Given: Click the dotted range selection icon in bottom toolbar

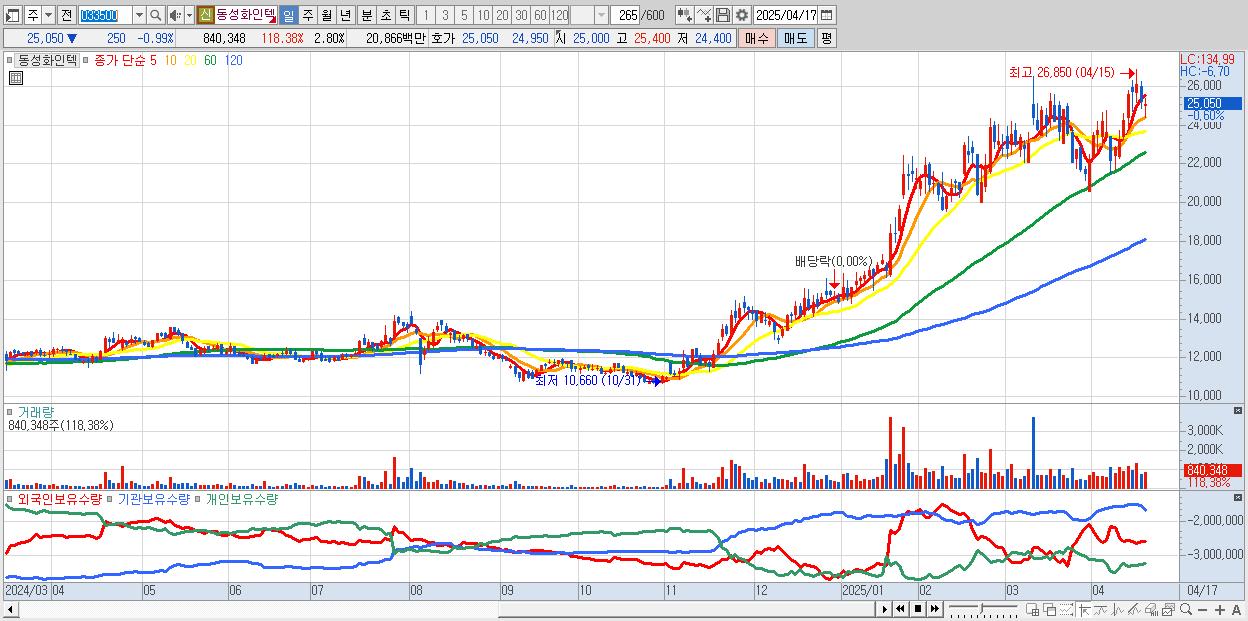Looking at the screenshot, I should [x=1066, y=609].
